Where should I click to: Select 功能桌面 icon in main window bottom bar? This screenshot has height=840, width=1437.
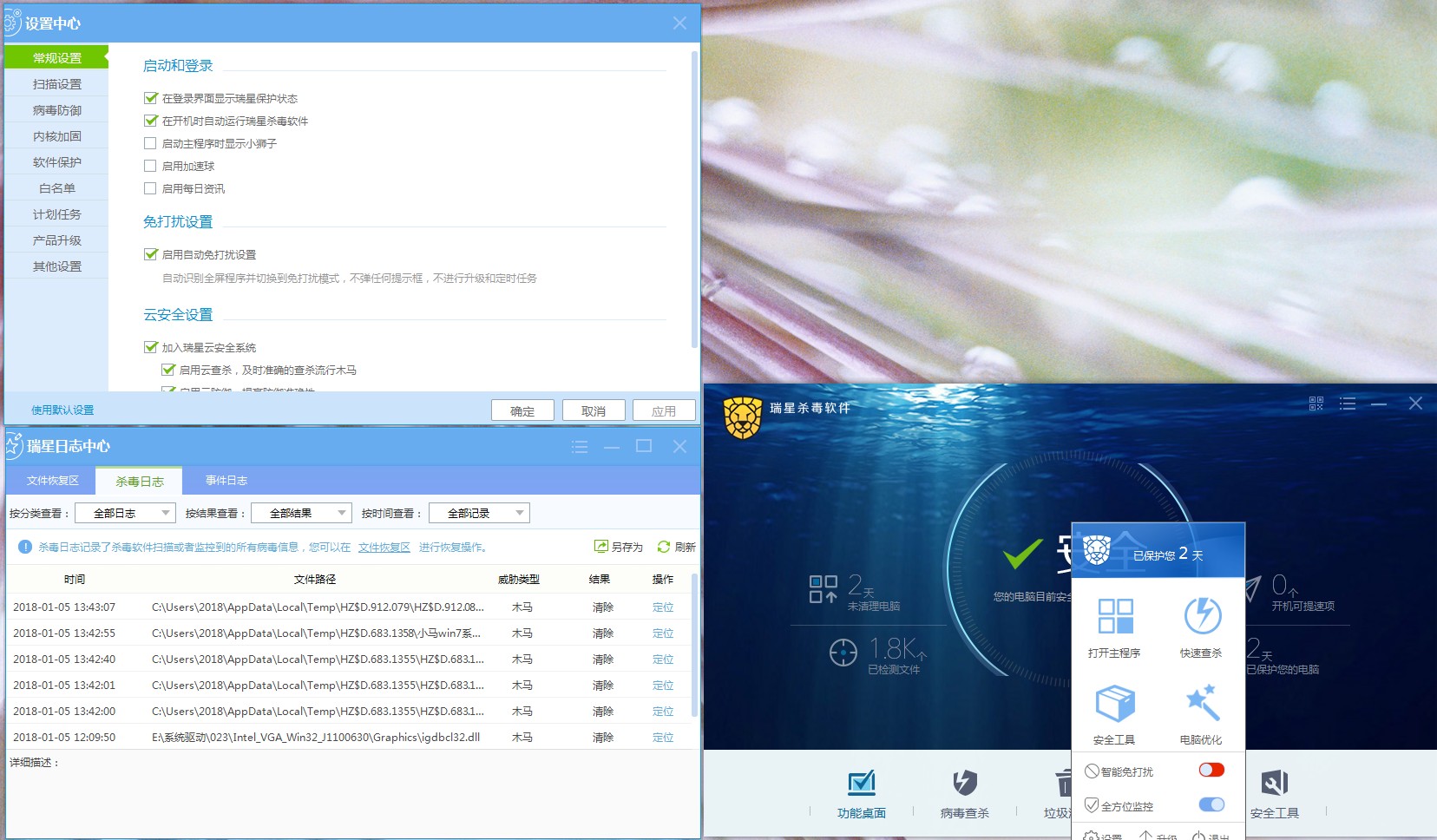pyautogui.click(x=862, y=783)
